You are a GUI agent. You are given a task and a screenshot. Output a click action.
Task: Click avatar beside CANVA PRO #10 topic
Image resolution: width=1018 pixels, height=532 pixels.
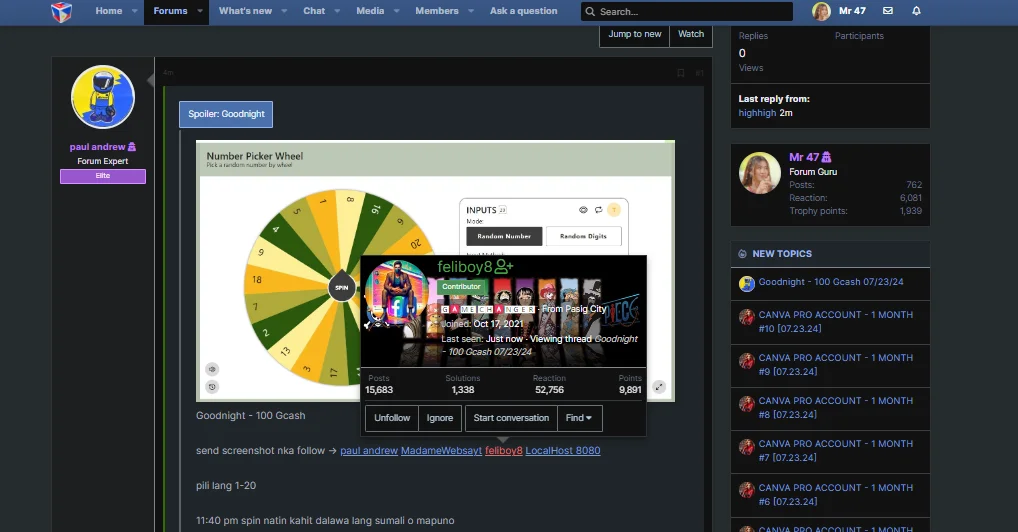747,317
